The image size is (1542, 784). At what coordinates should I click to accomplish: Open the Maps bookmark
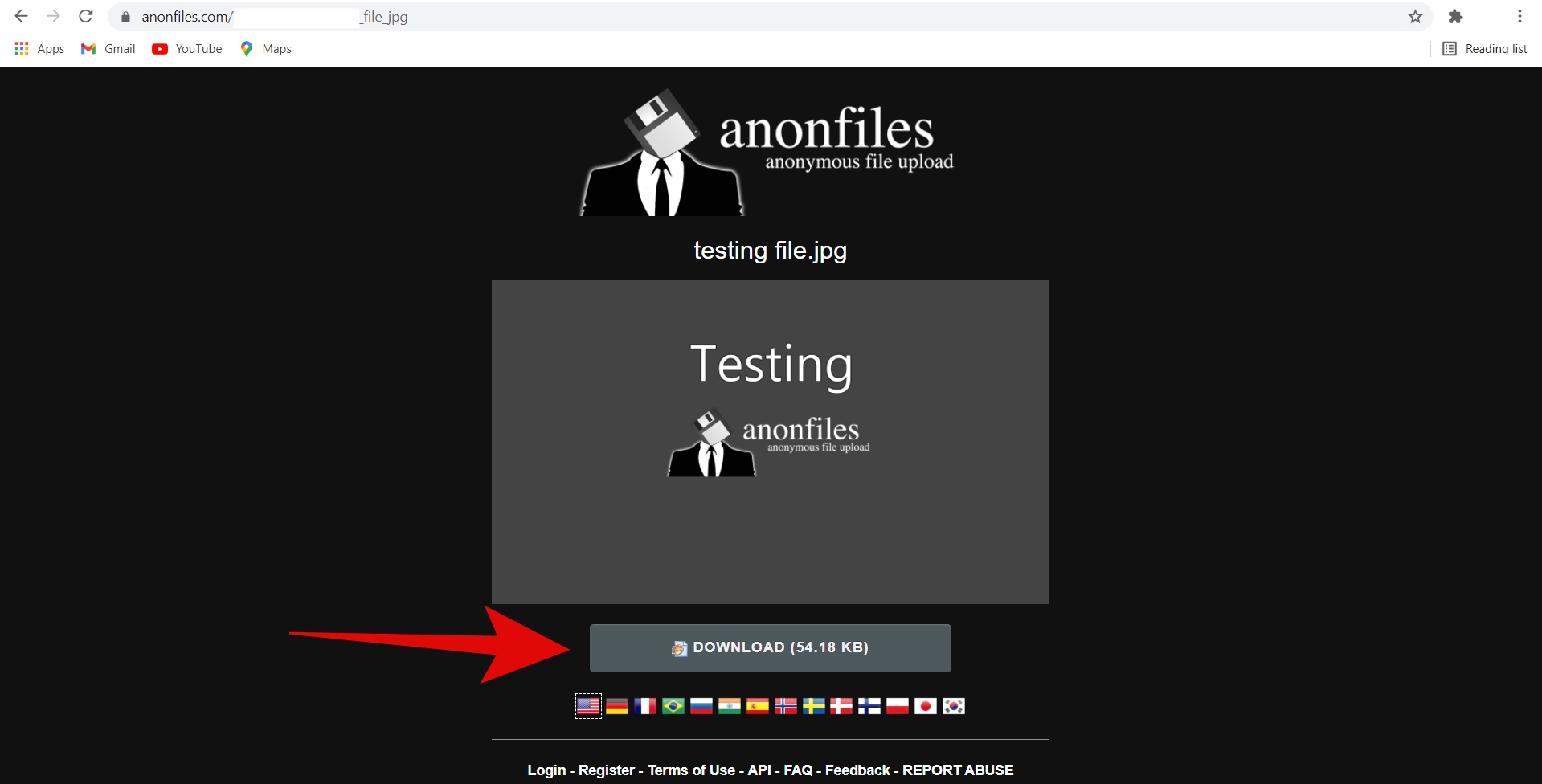(x=266, y=49)
